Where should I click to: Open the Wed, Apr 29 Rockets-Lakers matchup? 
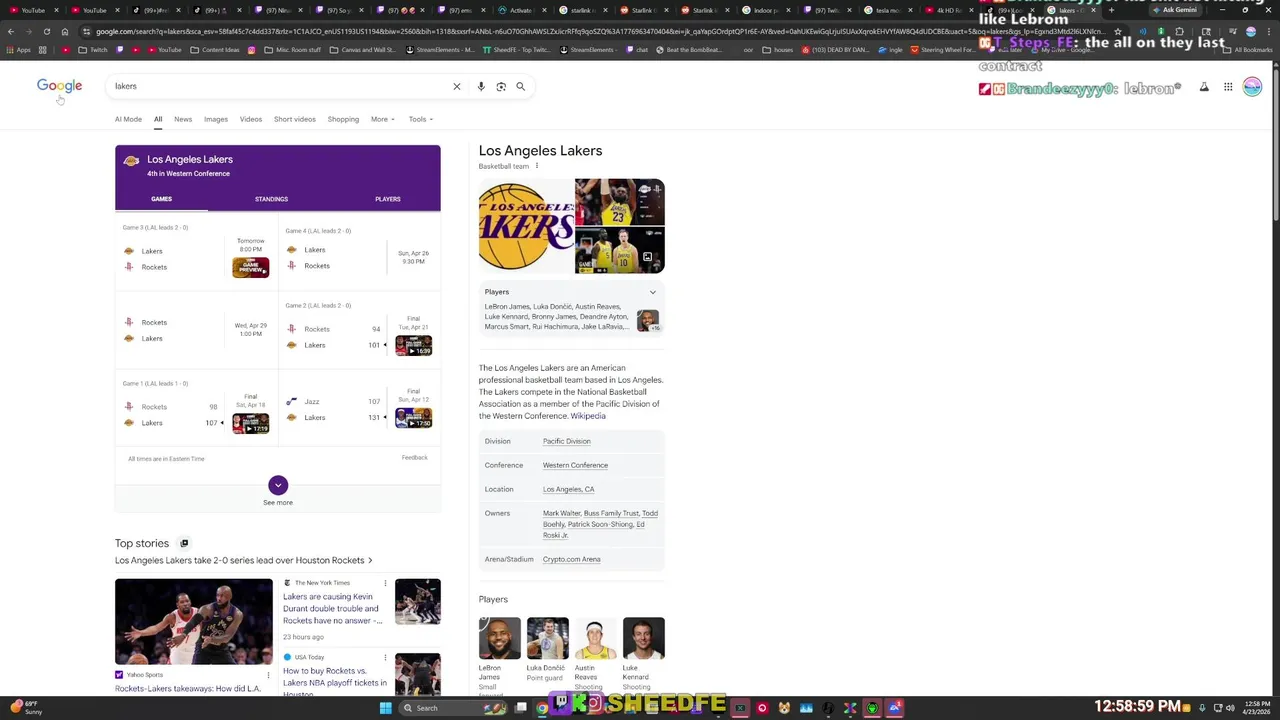coord(196,330)
